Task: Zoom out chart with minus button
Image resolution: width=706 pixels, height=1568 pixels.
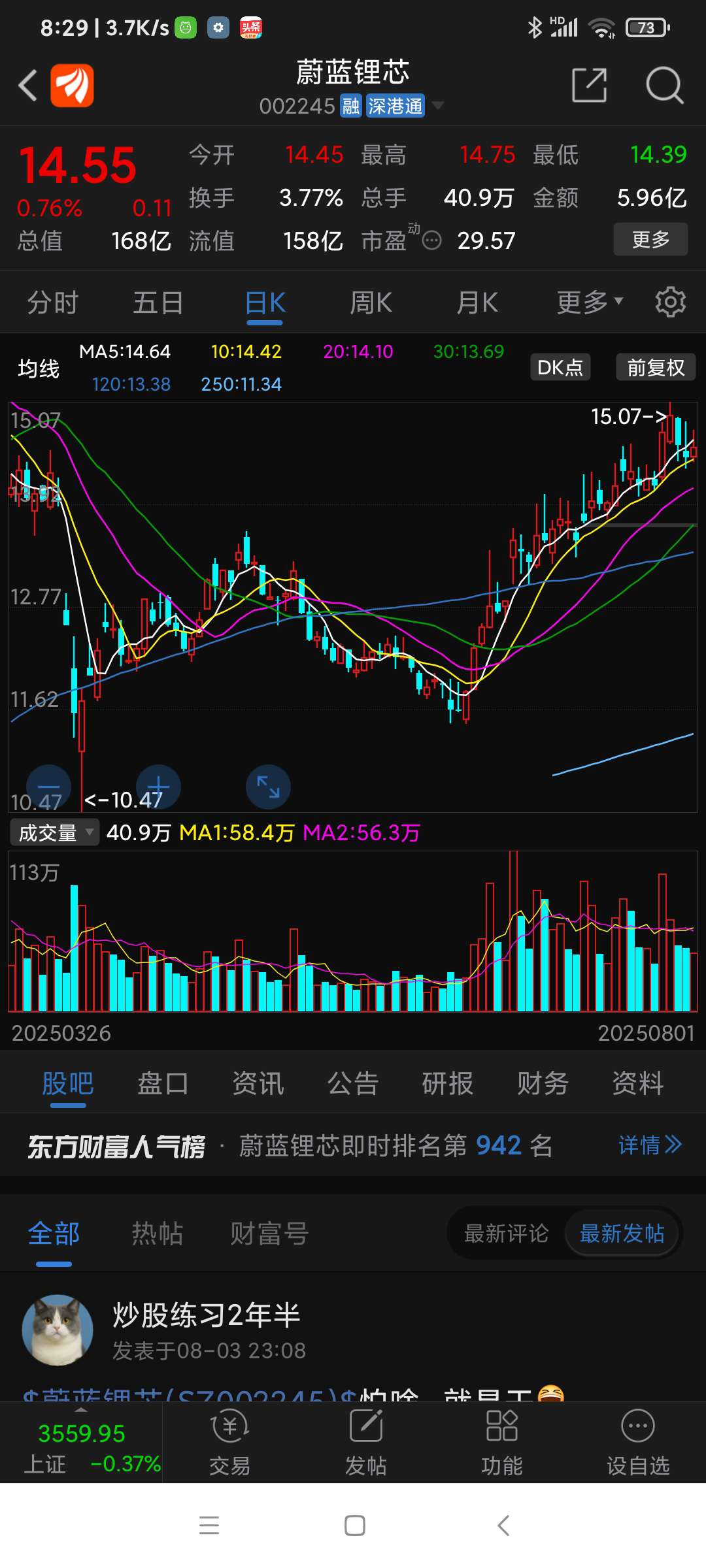Action: point(48,787)
